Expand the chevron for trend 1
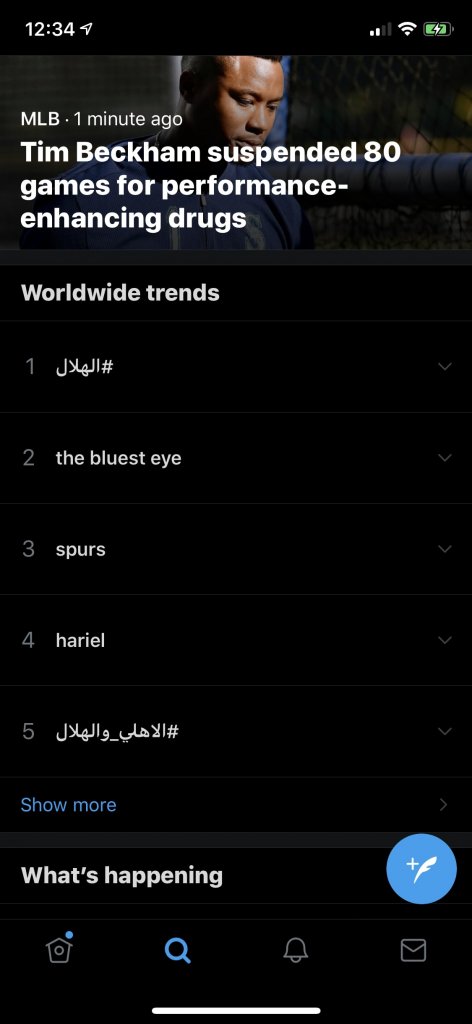 (445, 366)
